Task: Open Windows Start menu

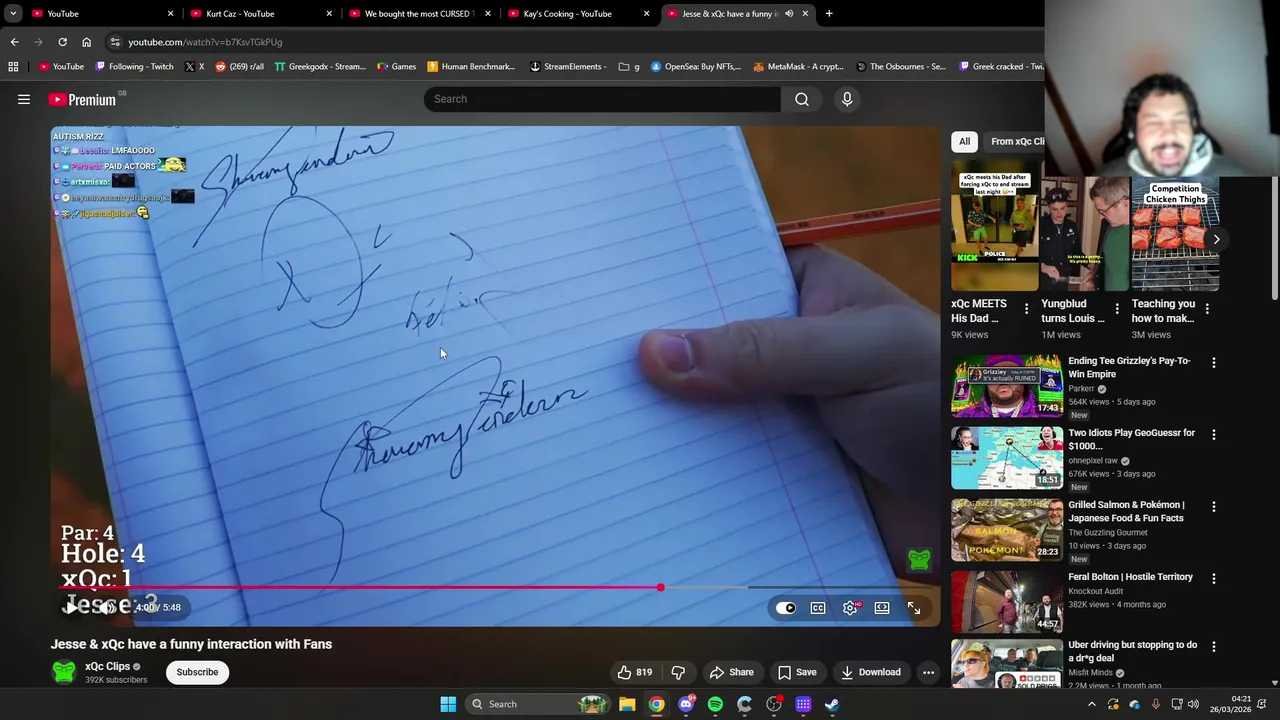Action: coord(448,704)
